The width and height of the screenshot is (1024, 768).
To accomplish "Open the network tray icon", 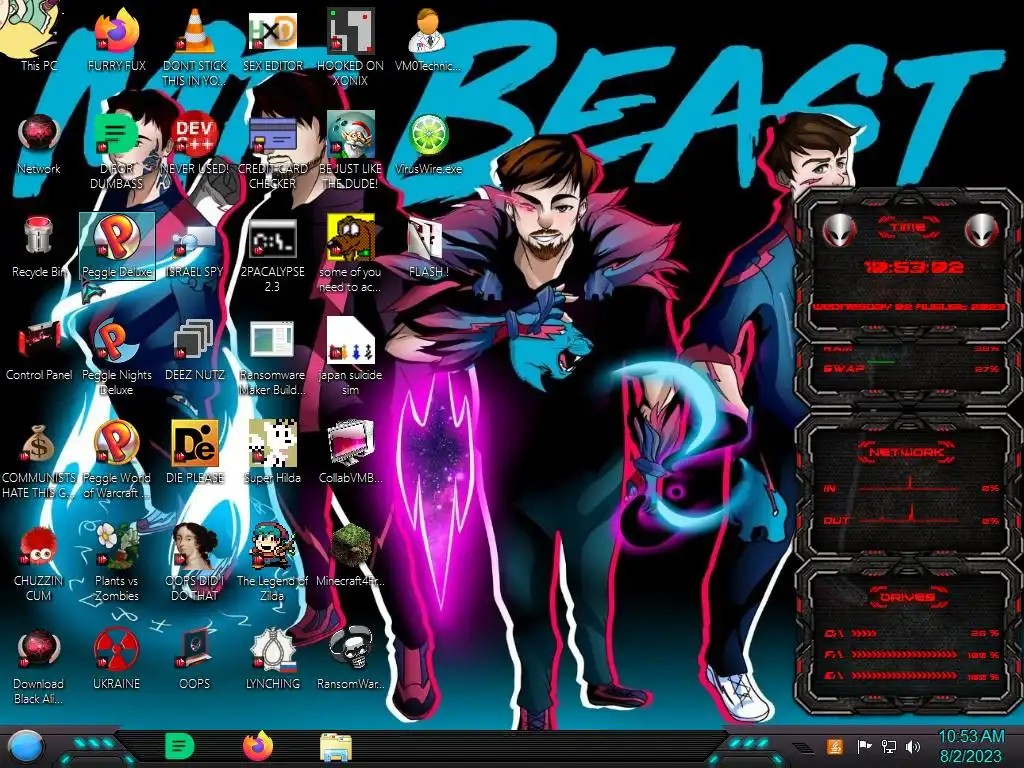I will pos(889,746).
